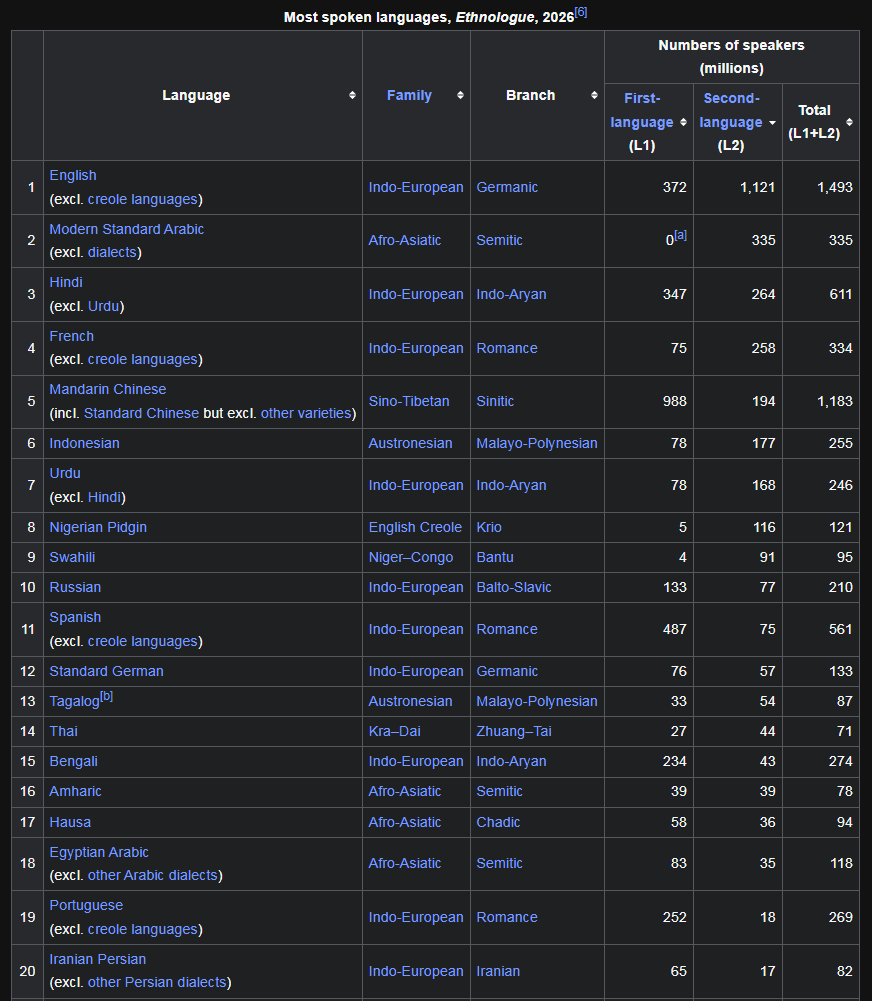872x1001 pixels.
Task: Open the Family header link
Action: [409, 95]
